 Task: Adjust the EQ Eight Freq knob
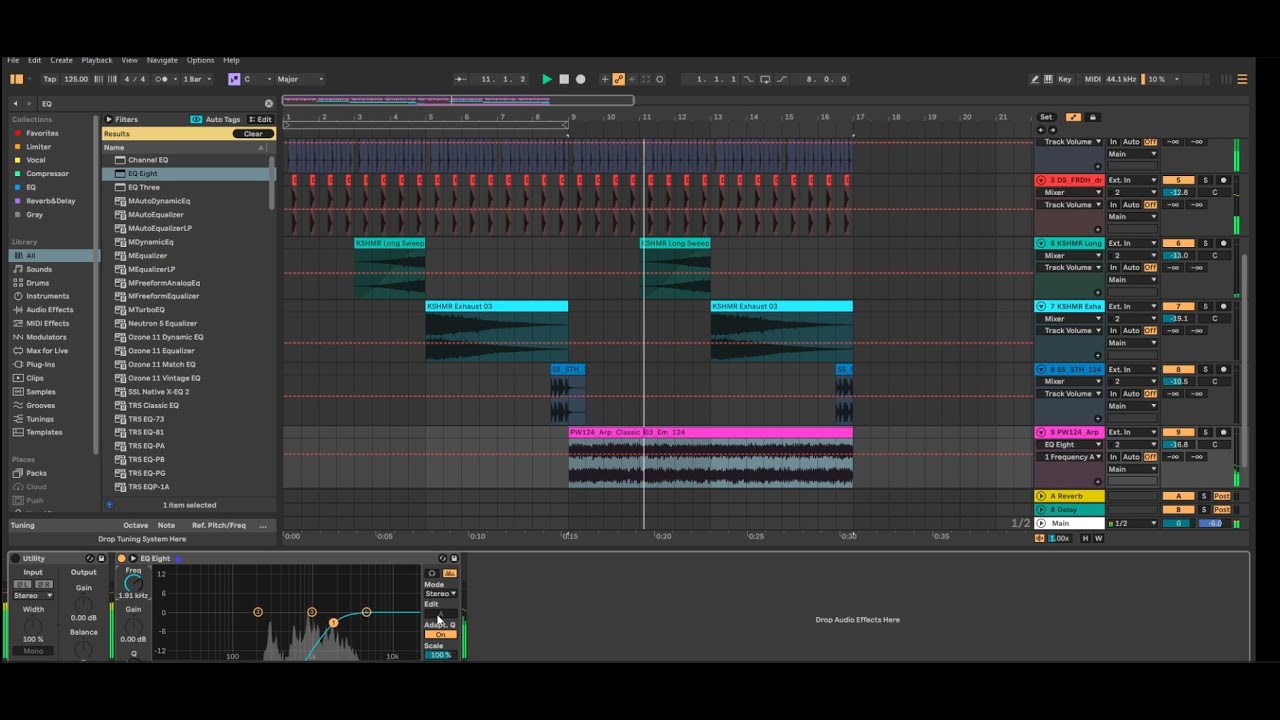pos(133,583)
